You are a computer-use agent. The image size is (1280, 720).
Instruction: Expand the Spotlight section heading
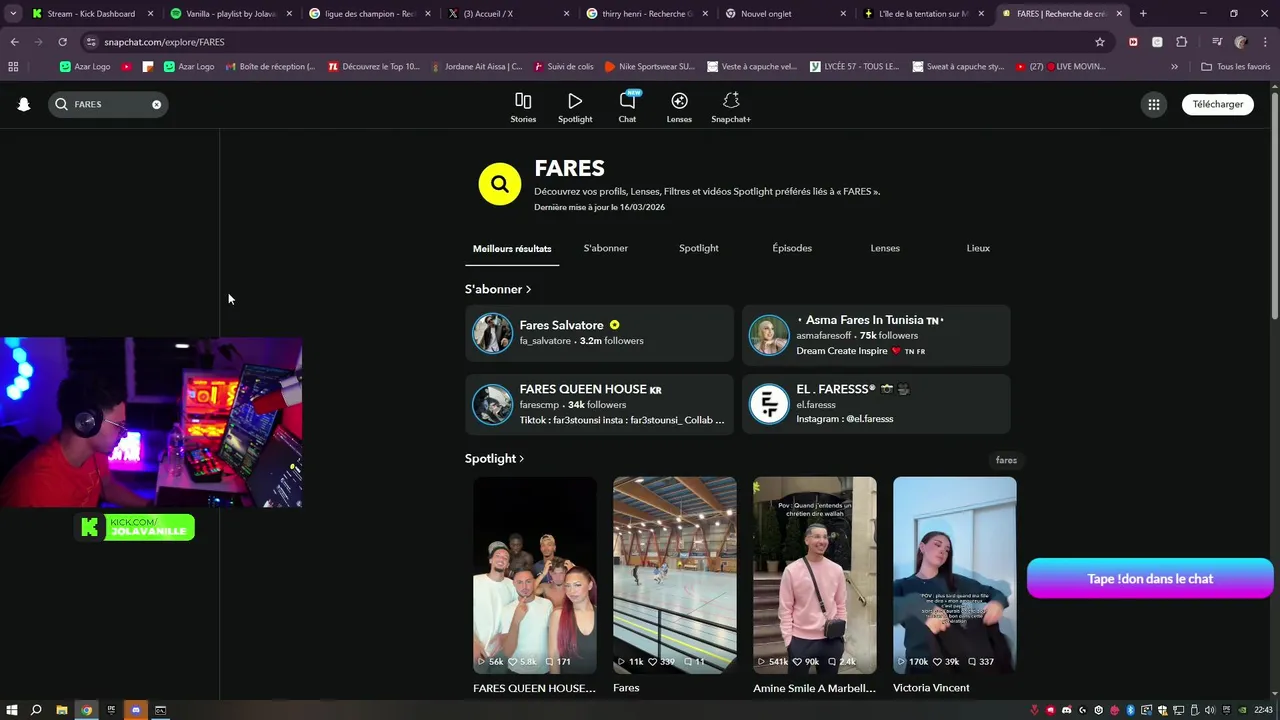(x=494, y=459)
